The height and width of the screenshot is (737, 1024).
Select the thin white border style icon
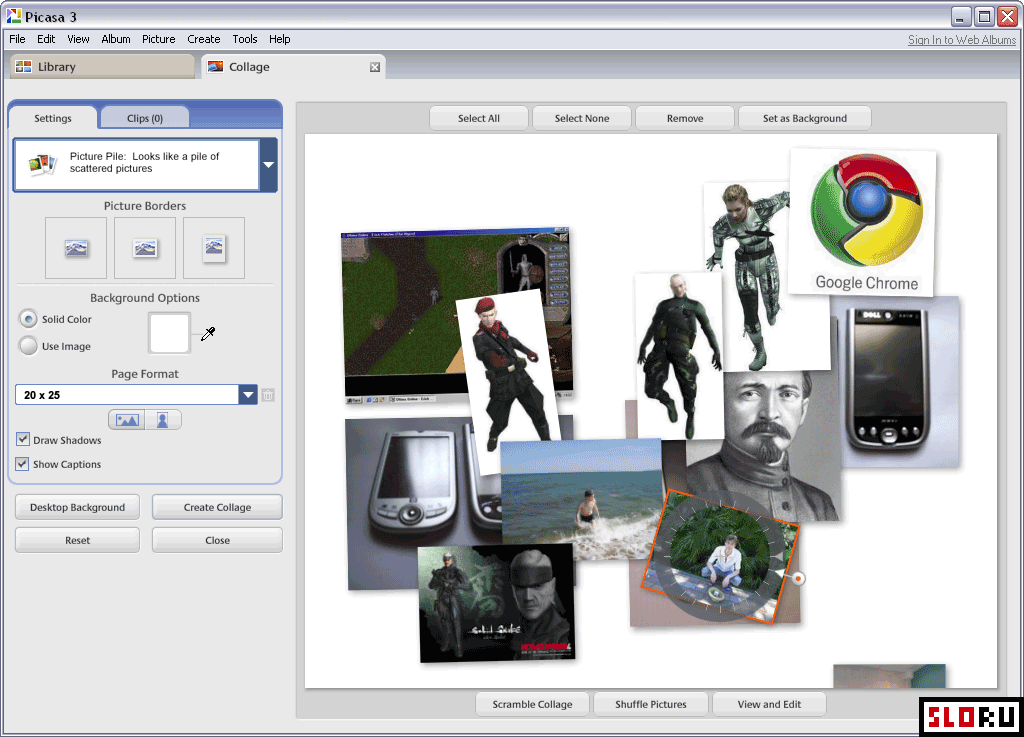[145, 248]
